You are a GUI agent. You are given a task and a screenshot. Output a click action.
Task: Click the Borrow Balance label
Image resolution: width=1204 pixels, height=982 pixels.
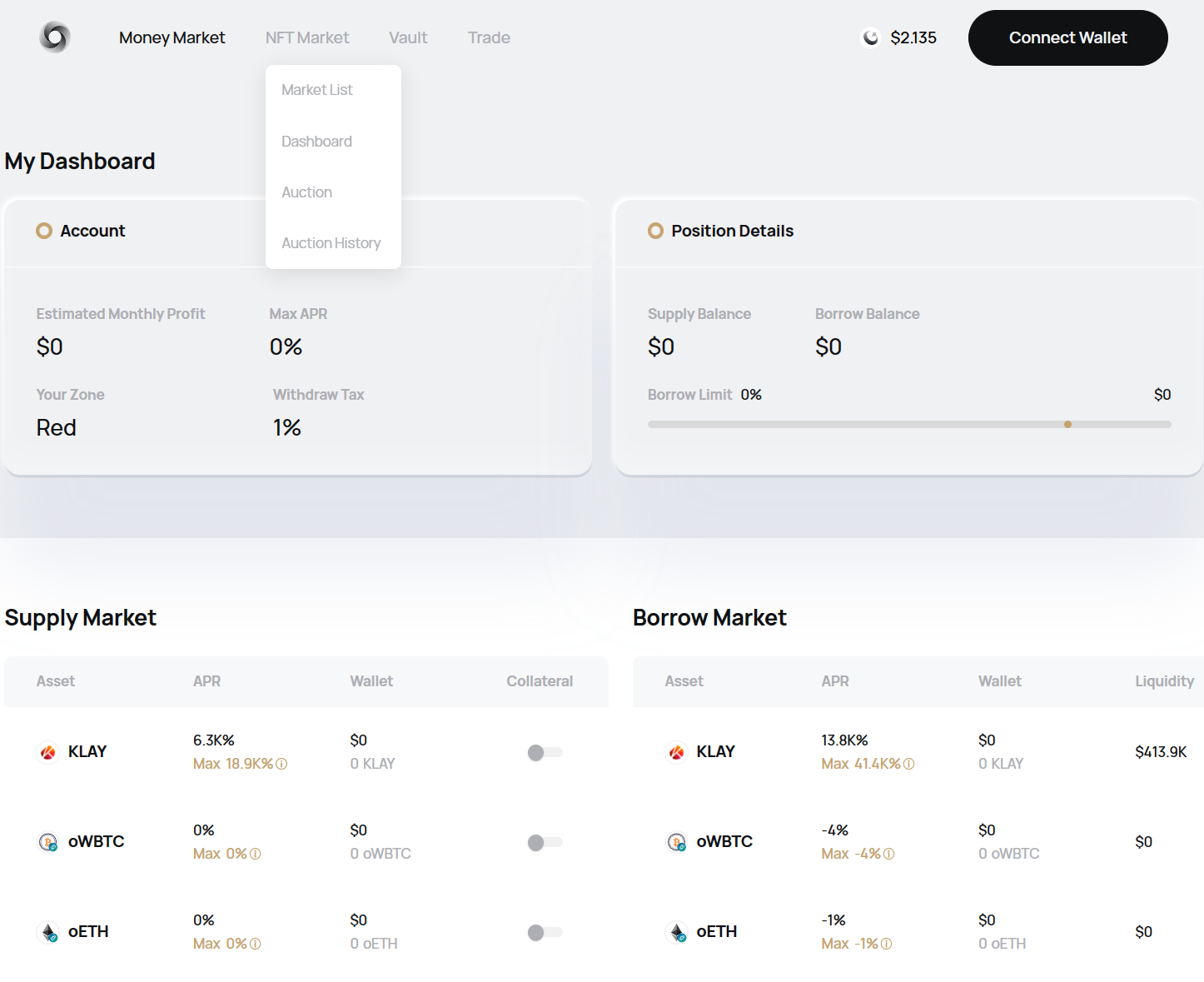(x=867, y=314)
